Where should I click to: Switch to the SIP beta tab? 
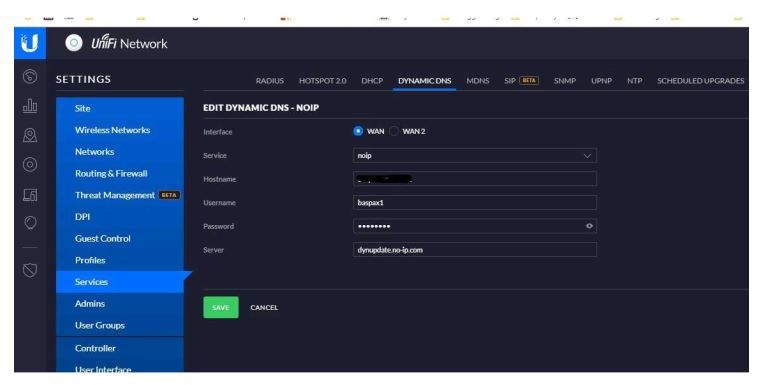[x=521, y=80]
